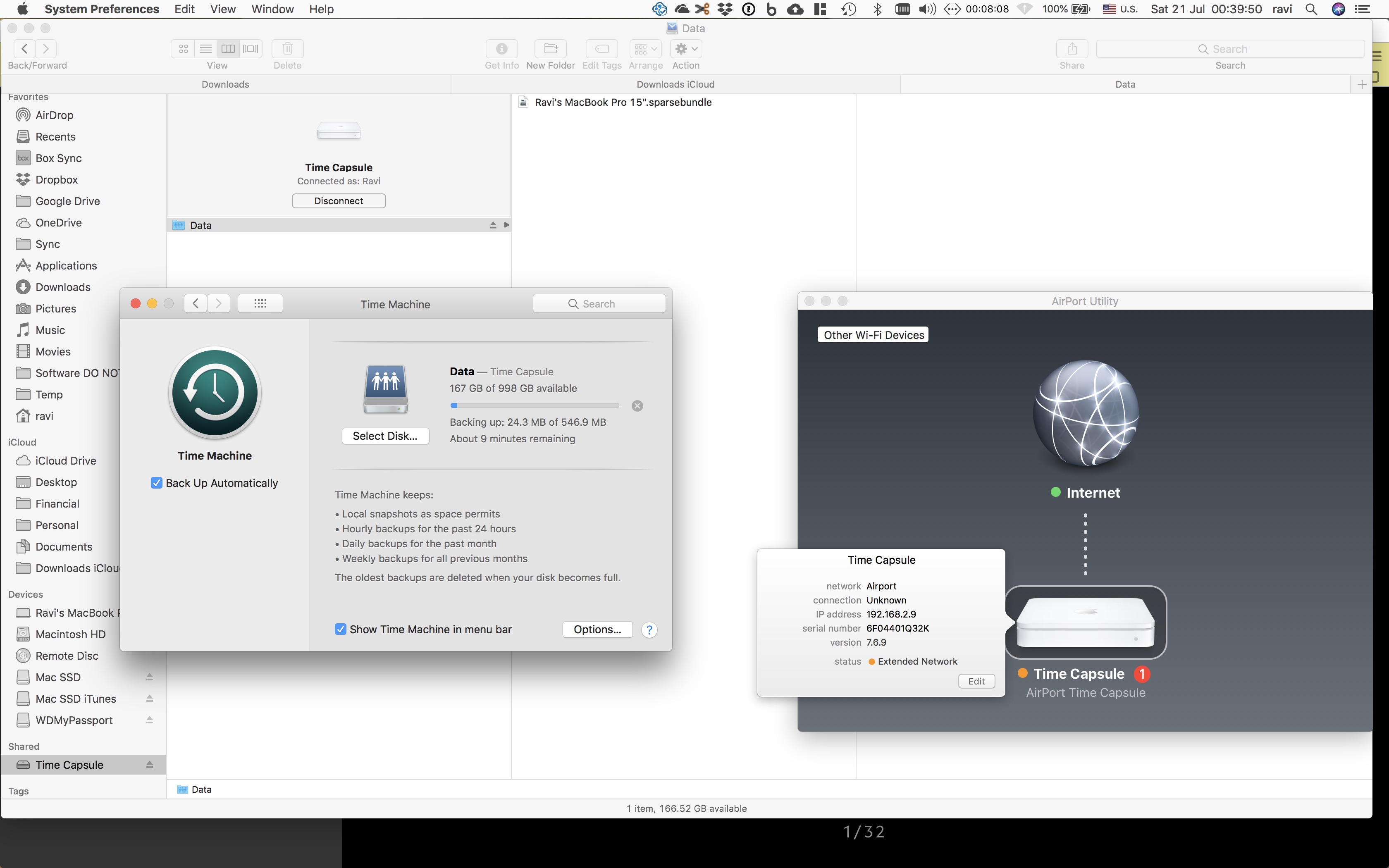Open the Time Machine menu bar icon
Viewport: 1389px width, 868px height.
point(848,9)
